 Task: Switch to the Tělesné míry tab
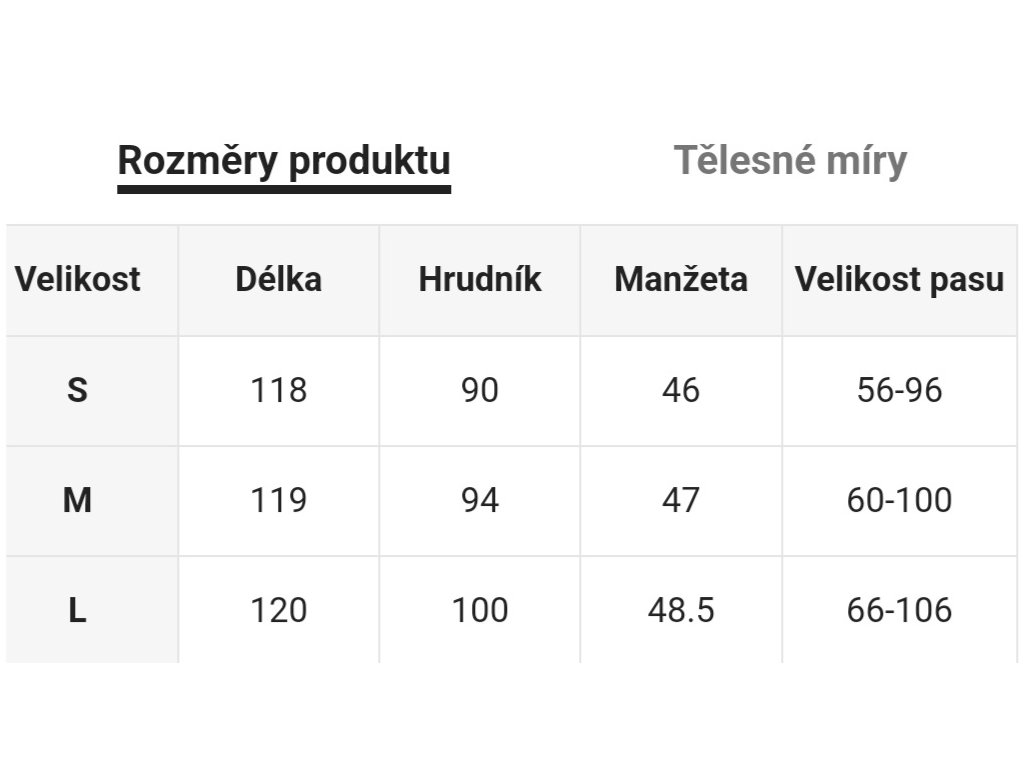click(790, 161)
